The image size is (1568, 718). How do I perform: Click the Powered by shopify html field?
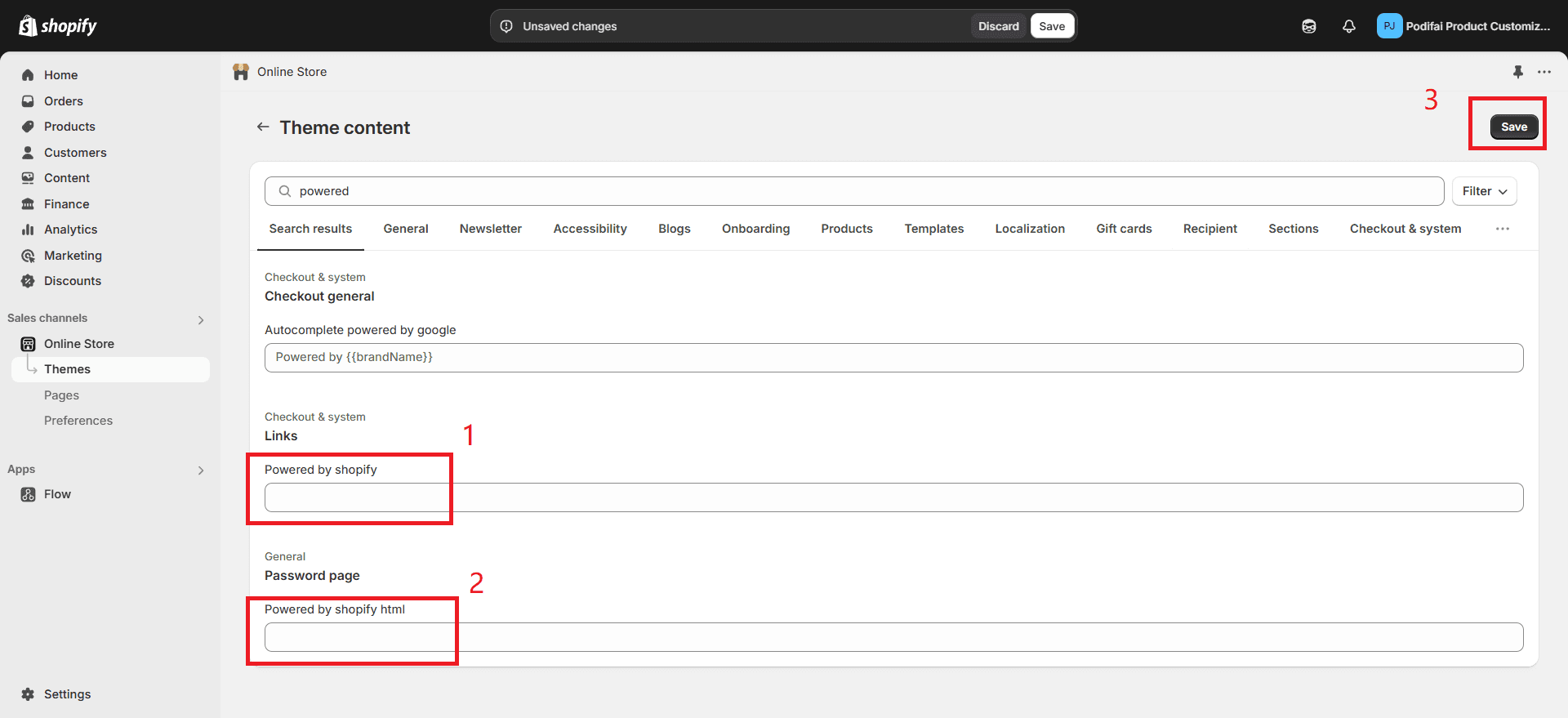[x=894, y=637]
